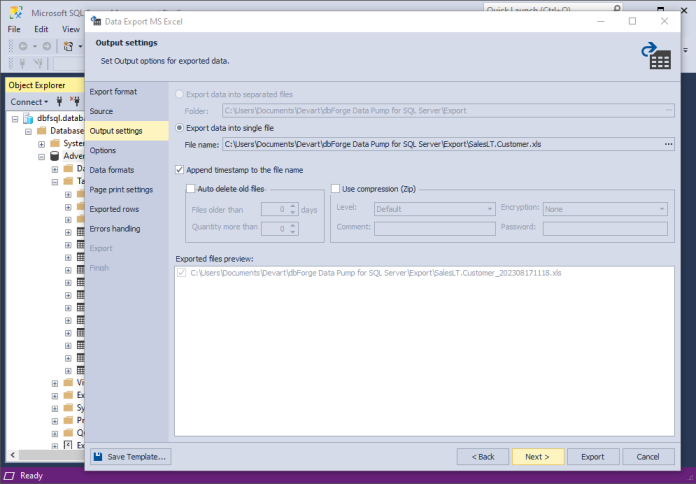Click the Next button
696x484 pixels.
pyautogui.click(x=537, y=456)
